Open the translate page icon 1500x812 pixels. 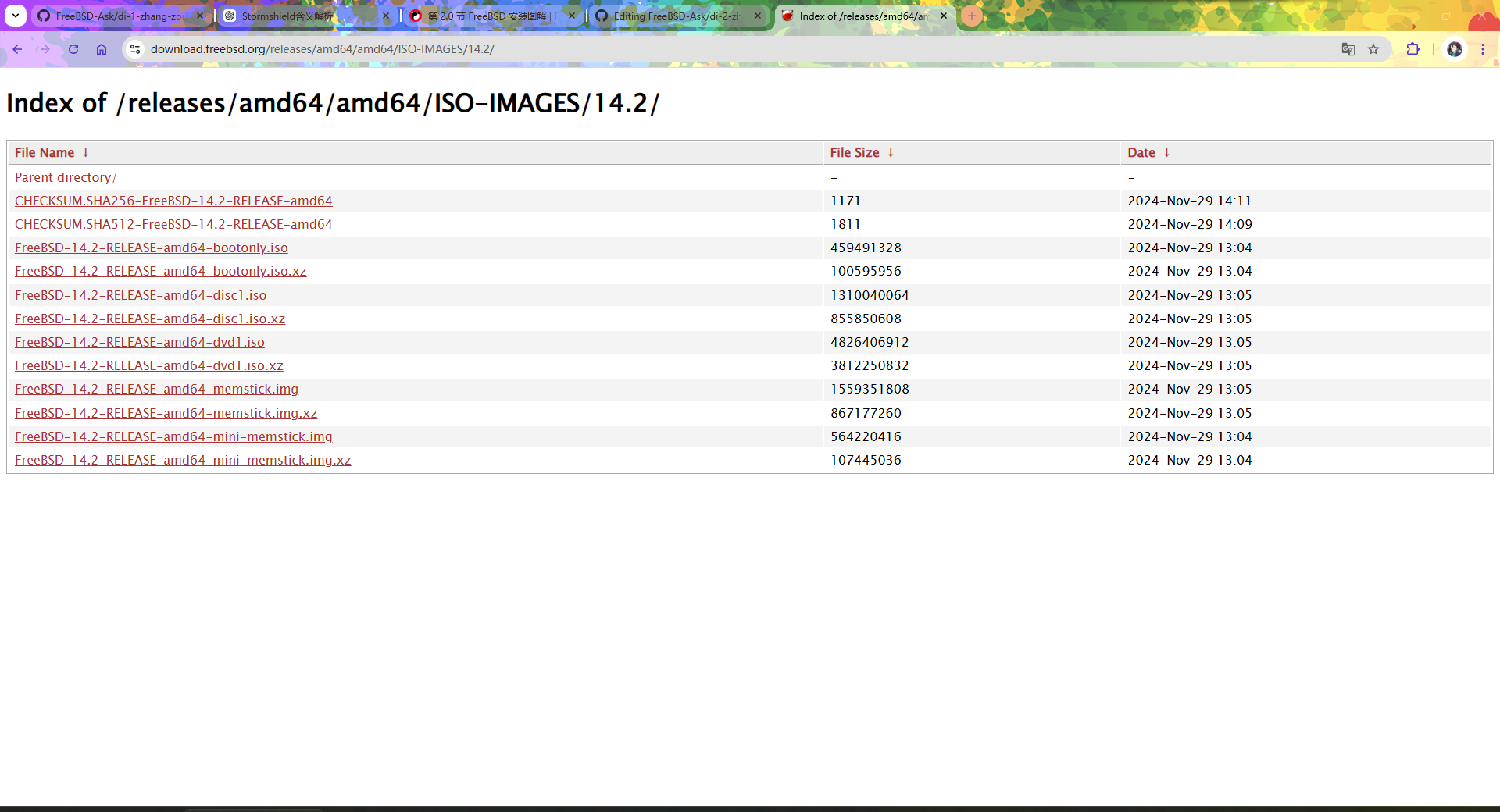click(x=1348, y=49)
